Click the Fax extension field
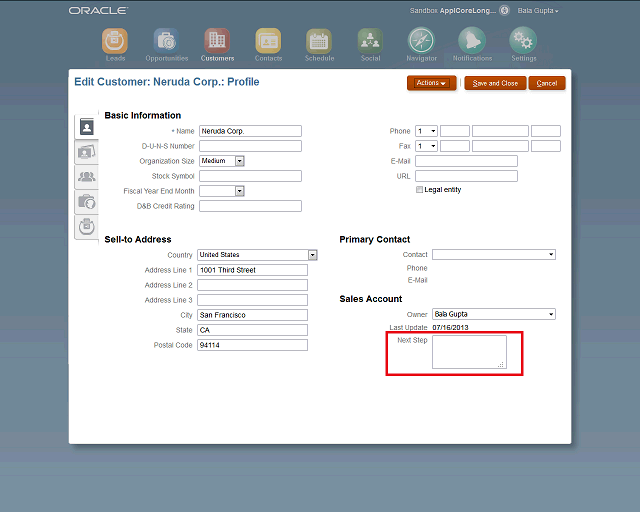 tap(546, 146)
